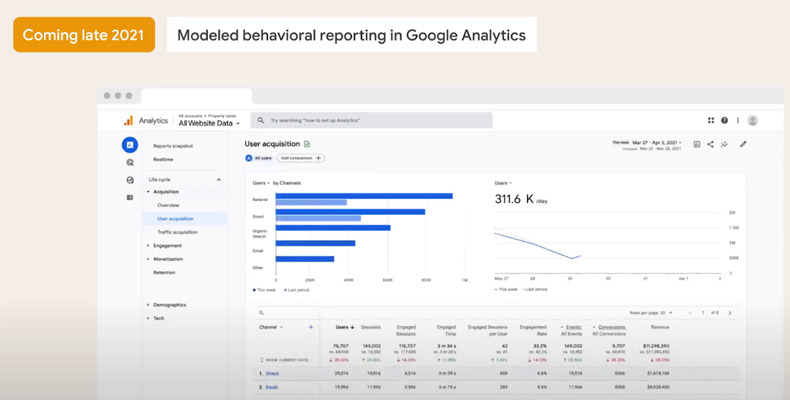
Task: Open Retention in the sidebar
Action: pos(164,273)
